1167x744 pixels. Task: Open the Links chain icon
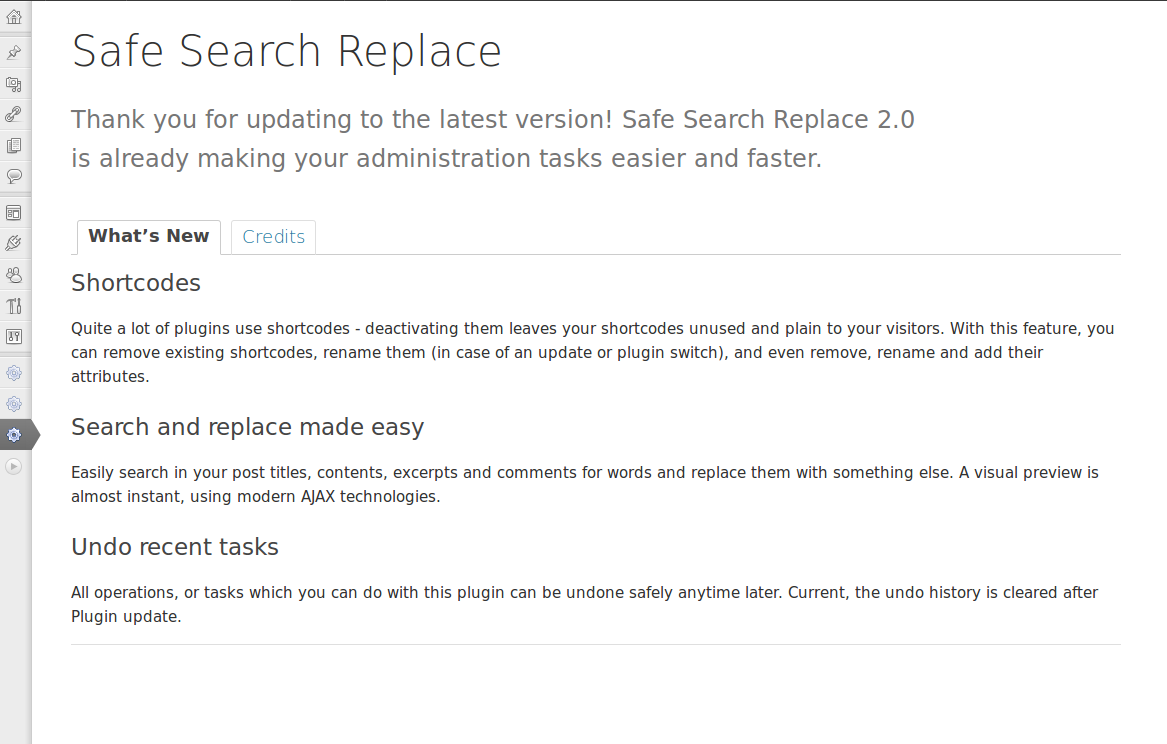[14, 114]
